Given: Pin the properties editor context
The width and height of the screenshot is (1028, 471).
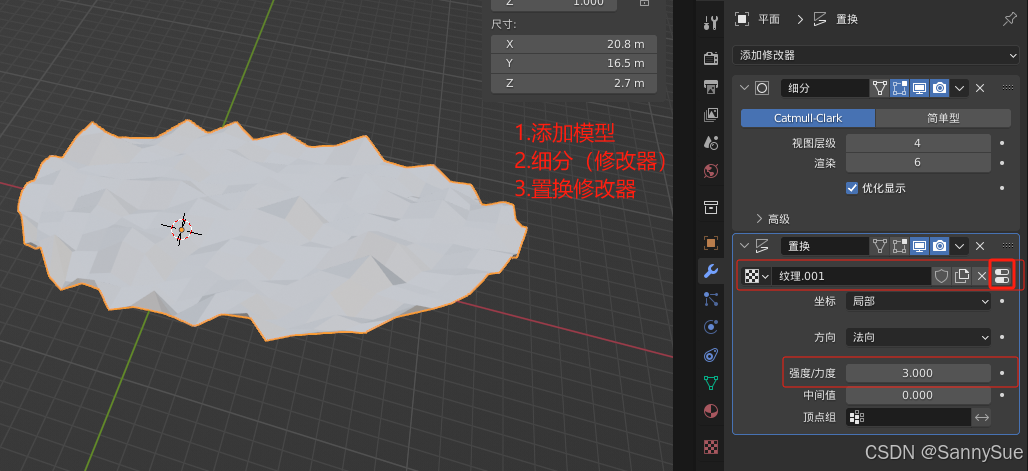Looking at the screenshot, I should click(1010, 19).
